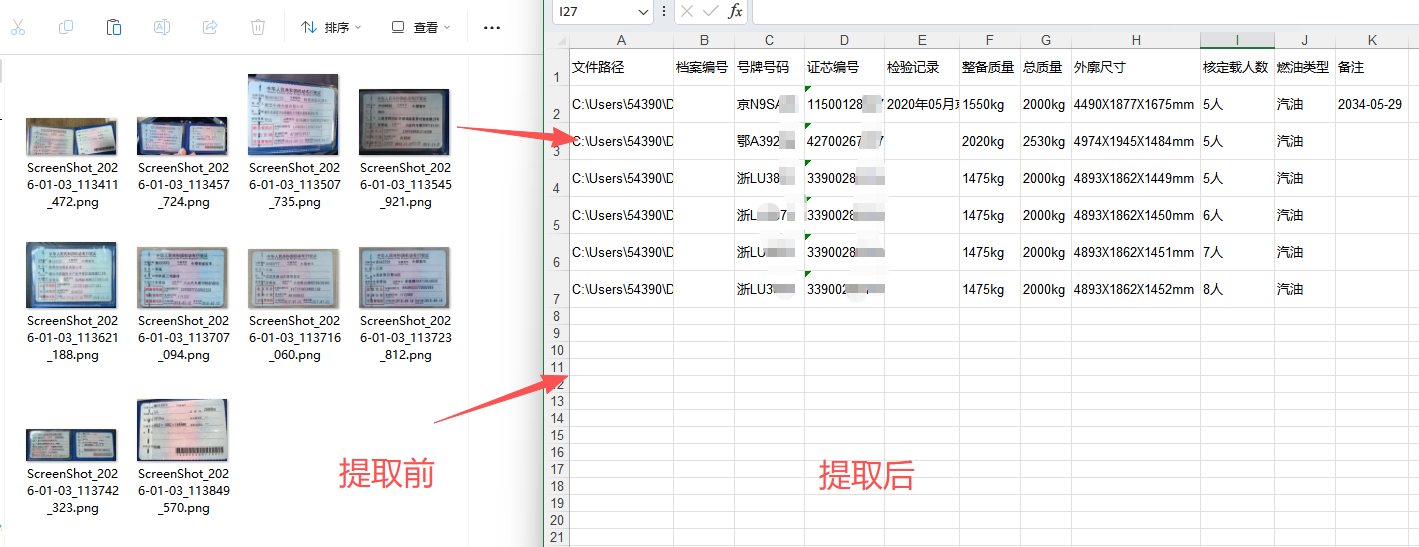Click the 号牌号码 header cell
Screen dimensions: 1419x547
(x=769, y=67)
